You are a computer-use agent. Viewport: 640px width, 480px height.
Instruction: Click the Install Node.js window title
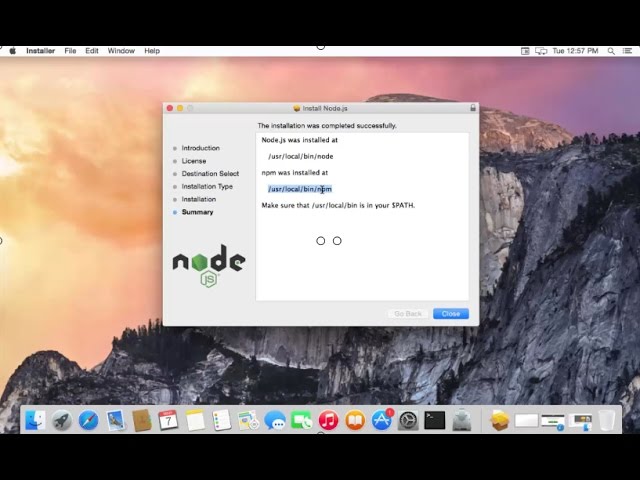(x=325, y=108)
